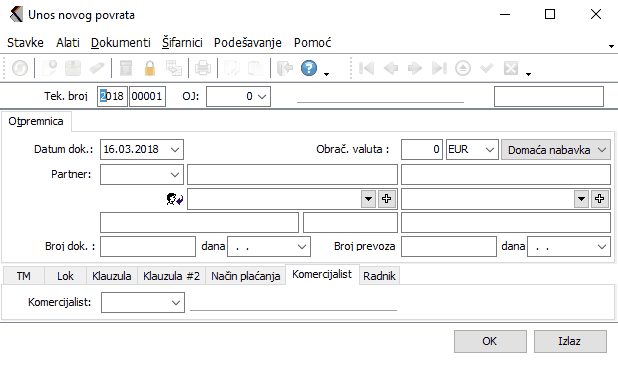Open the blue Help question-mark icon
This screenshot has height=369, width=618.
point(309,68)
